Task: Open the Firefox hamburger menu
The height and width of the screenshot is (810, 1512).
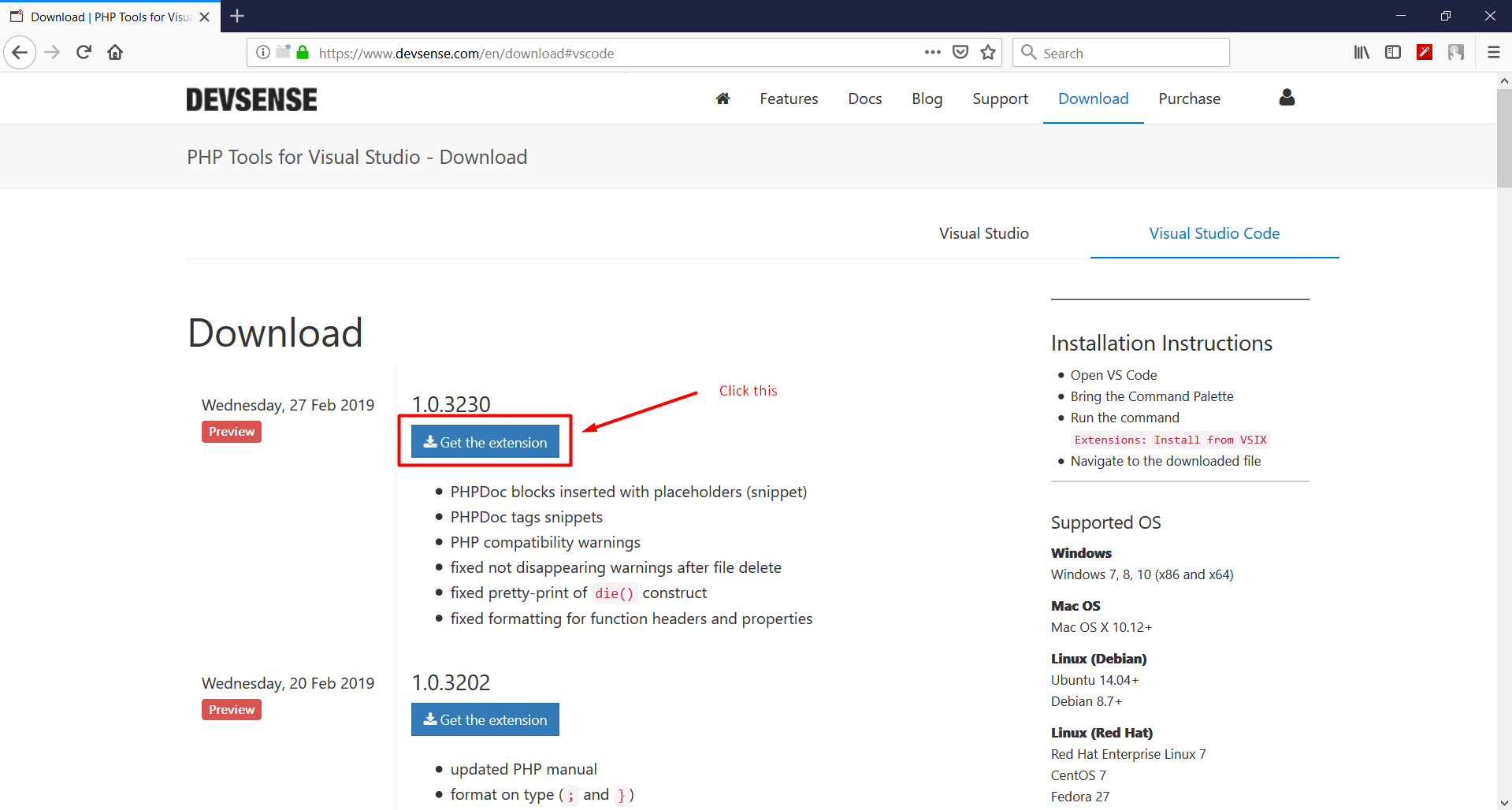Action: click(x=1494, y=53)
